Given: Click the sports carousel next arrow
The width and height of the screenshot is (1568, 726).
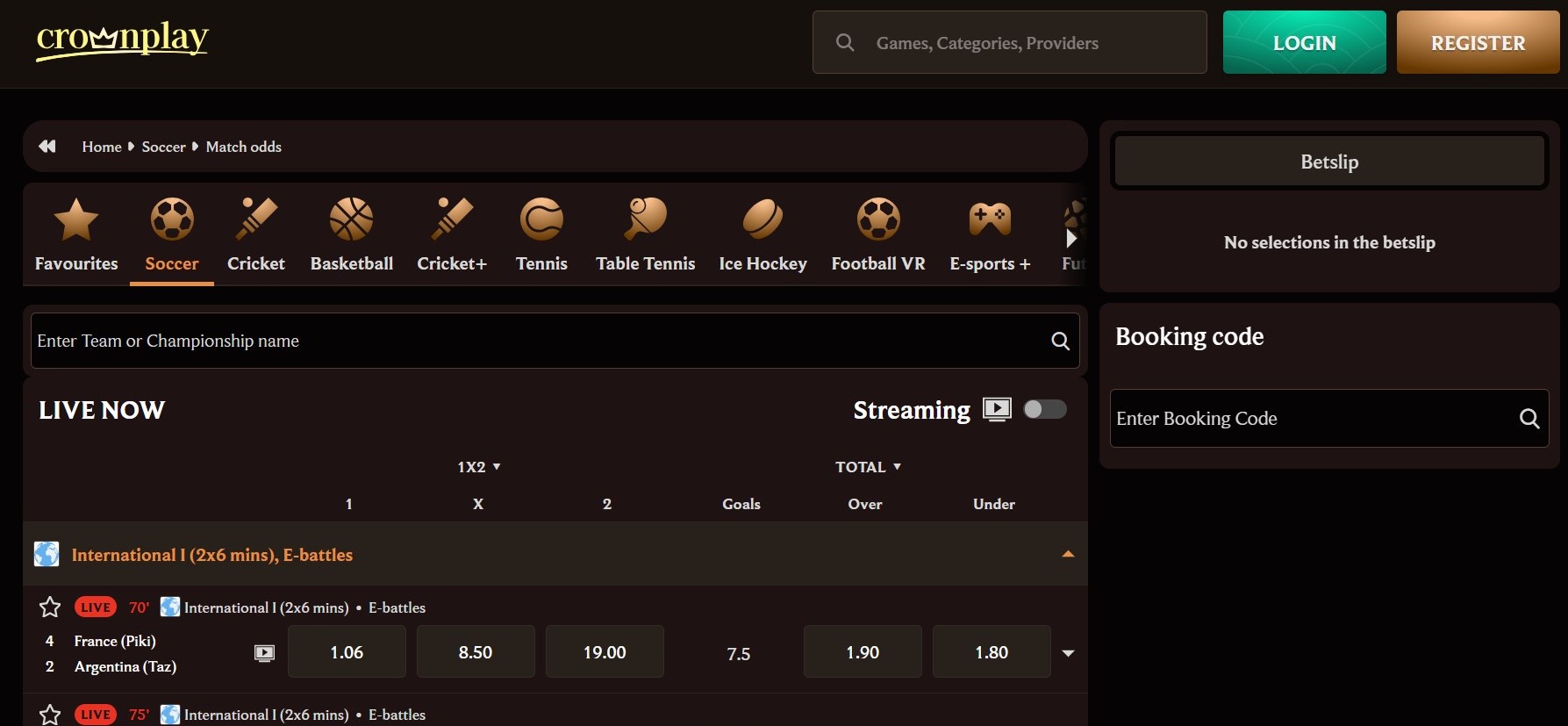Looking at the screenshot, I should [x=1071, y=238].
